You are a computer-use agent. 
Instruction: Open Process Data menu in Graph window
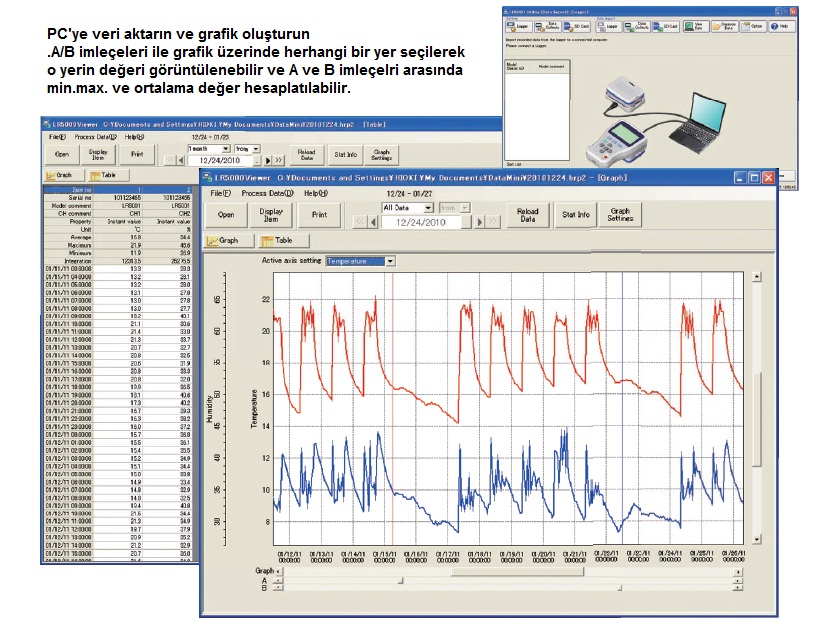267,192
